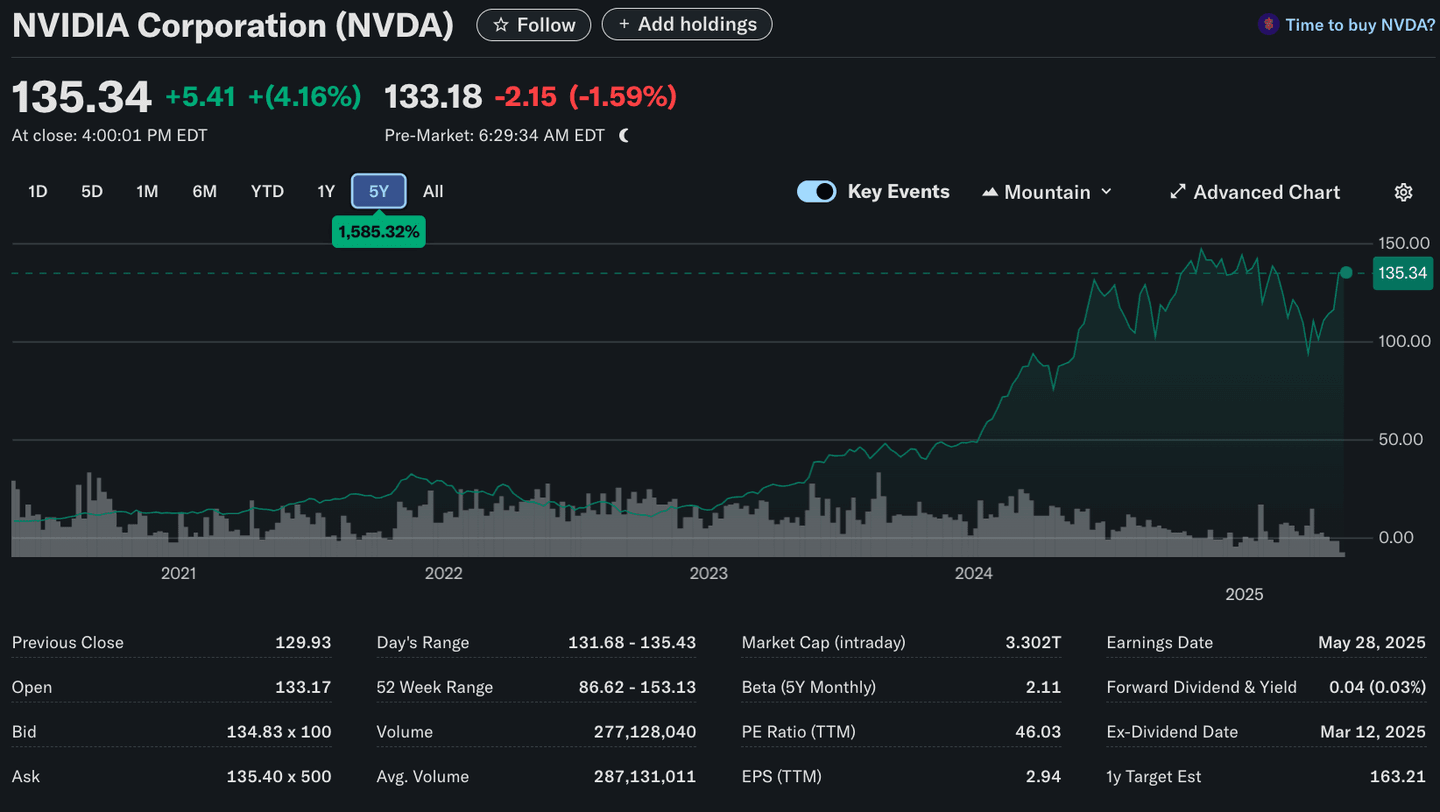Show the 1M price chart
Image resolution: width=1440 pixels, height=812 pixels.
147,191
